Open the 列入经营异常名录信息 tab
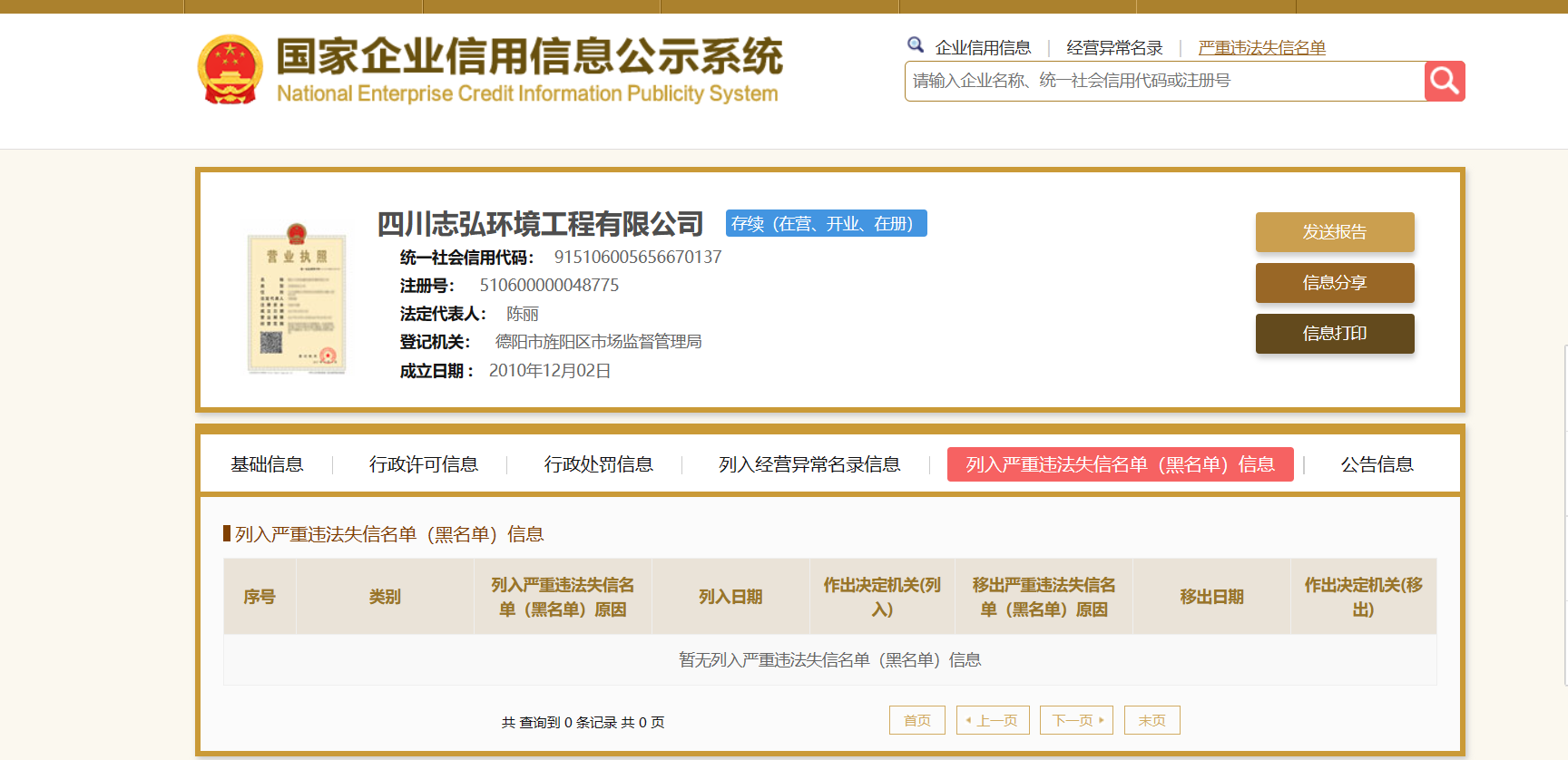Image resolution: width=1568 pixels, height=760 pixels. [809, 464]
